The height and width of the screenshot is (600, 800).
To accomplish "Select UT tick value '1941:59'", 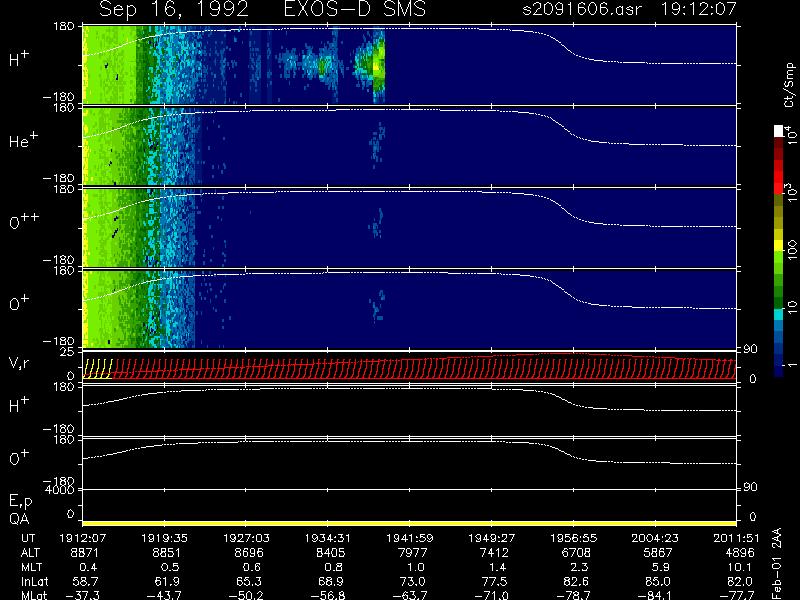I will click(x=409, y=538).
